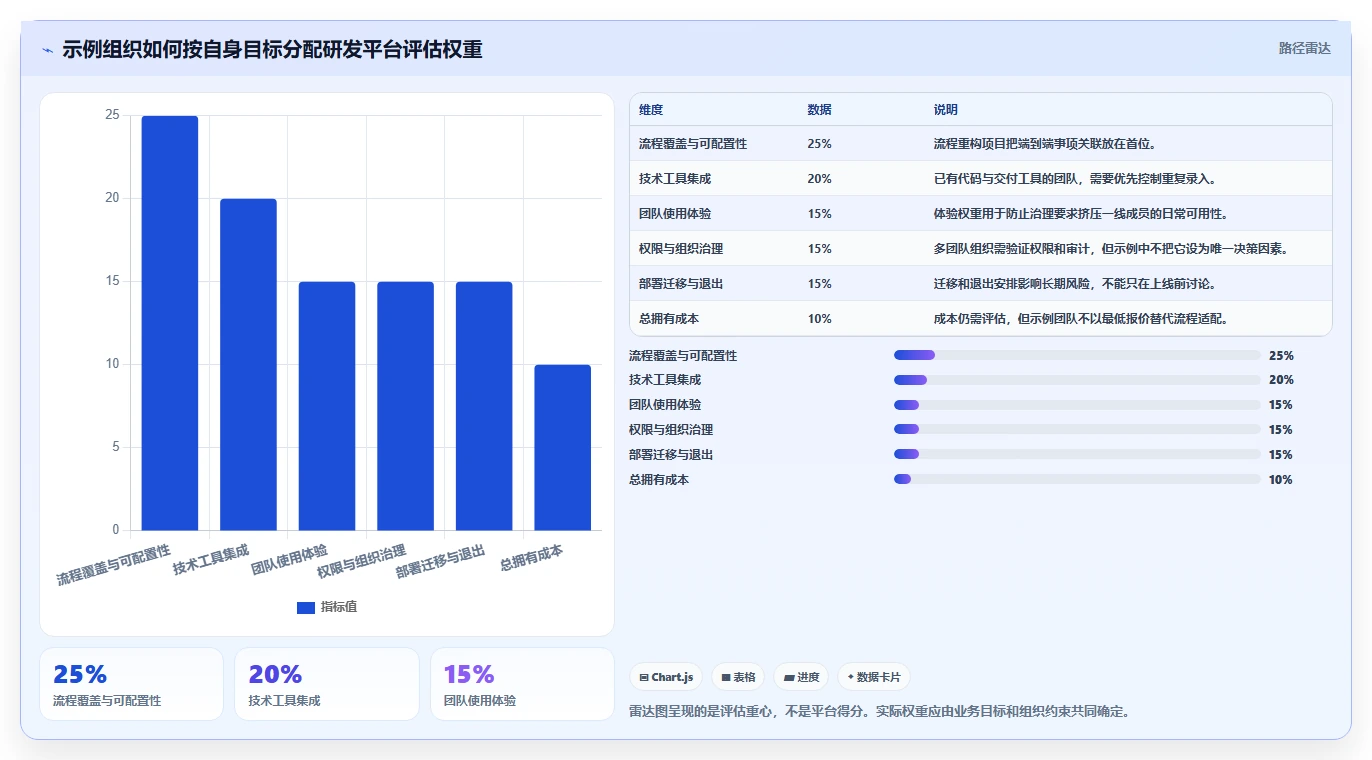This screenshot has height=760, width=1372.
Task: Click 团队使用体验 progress bar at 15%
Action: click(1077, 405)
